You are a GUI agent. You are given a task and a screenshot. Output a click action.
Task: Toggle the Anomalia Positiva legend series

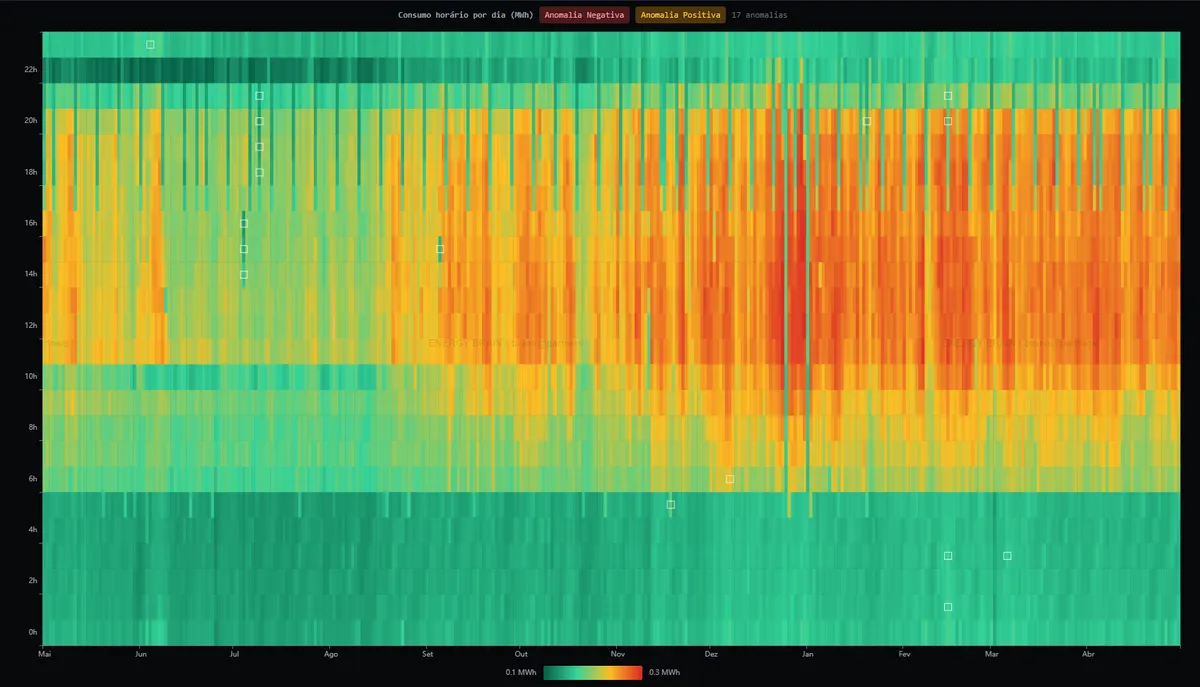pyautogui.click(x=680, y=15)
